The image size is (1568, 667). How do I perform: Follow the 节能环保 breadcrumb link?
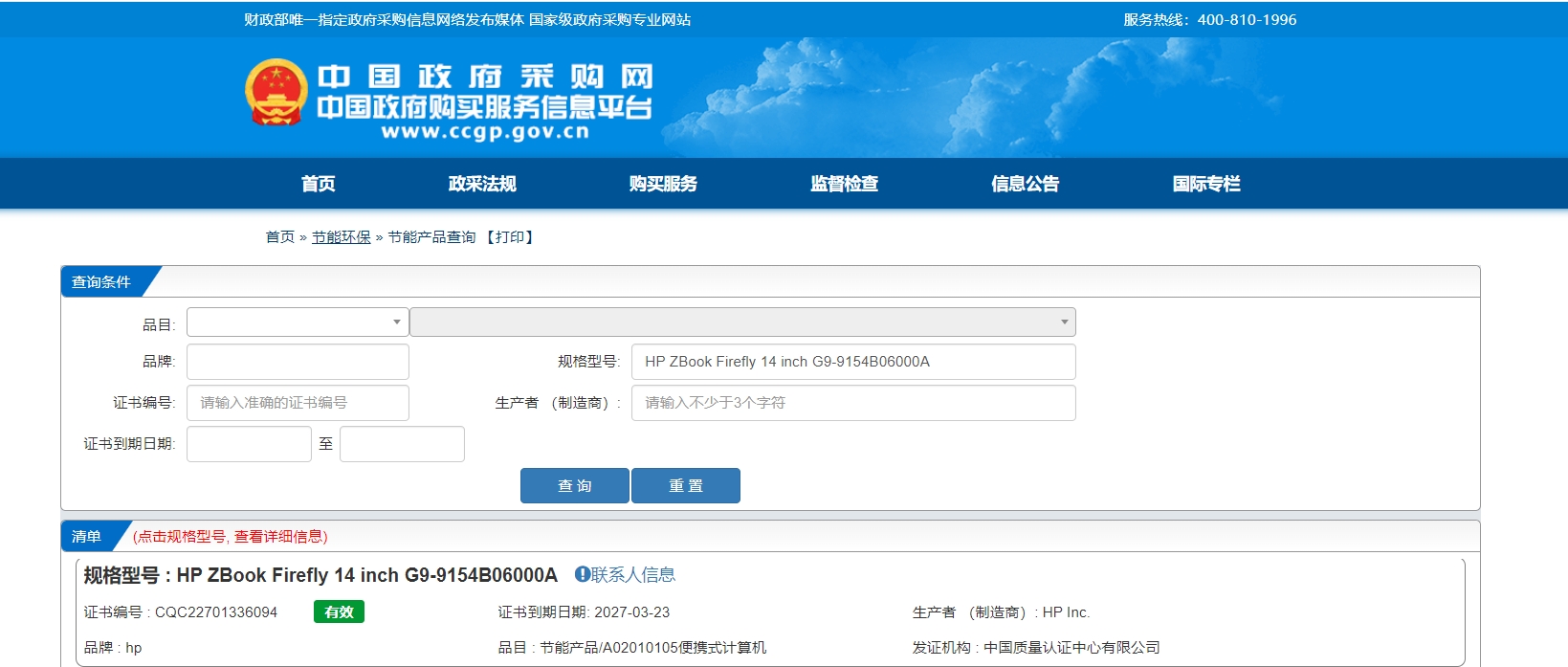click(342, 237)
